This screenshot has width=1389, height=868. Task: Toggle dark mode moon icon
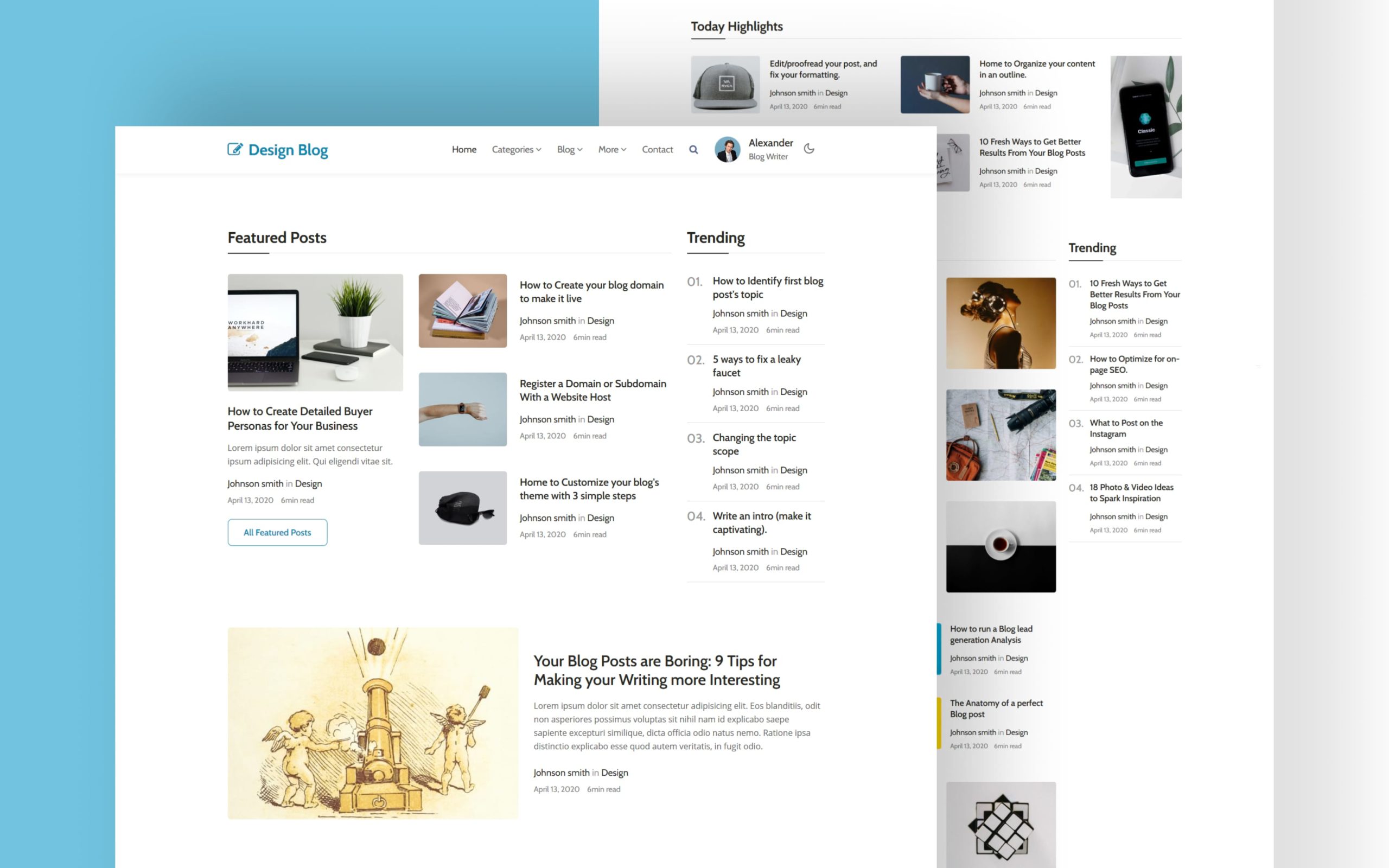click(808, 149)
